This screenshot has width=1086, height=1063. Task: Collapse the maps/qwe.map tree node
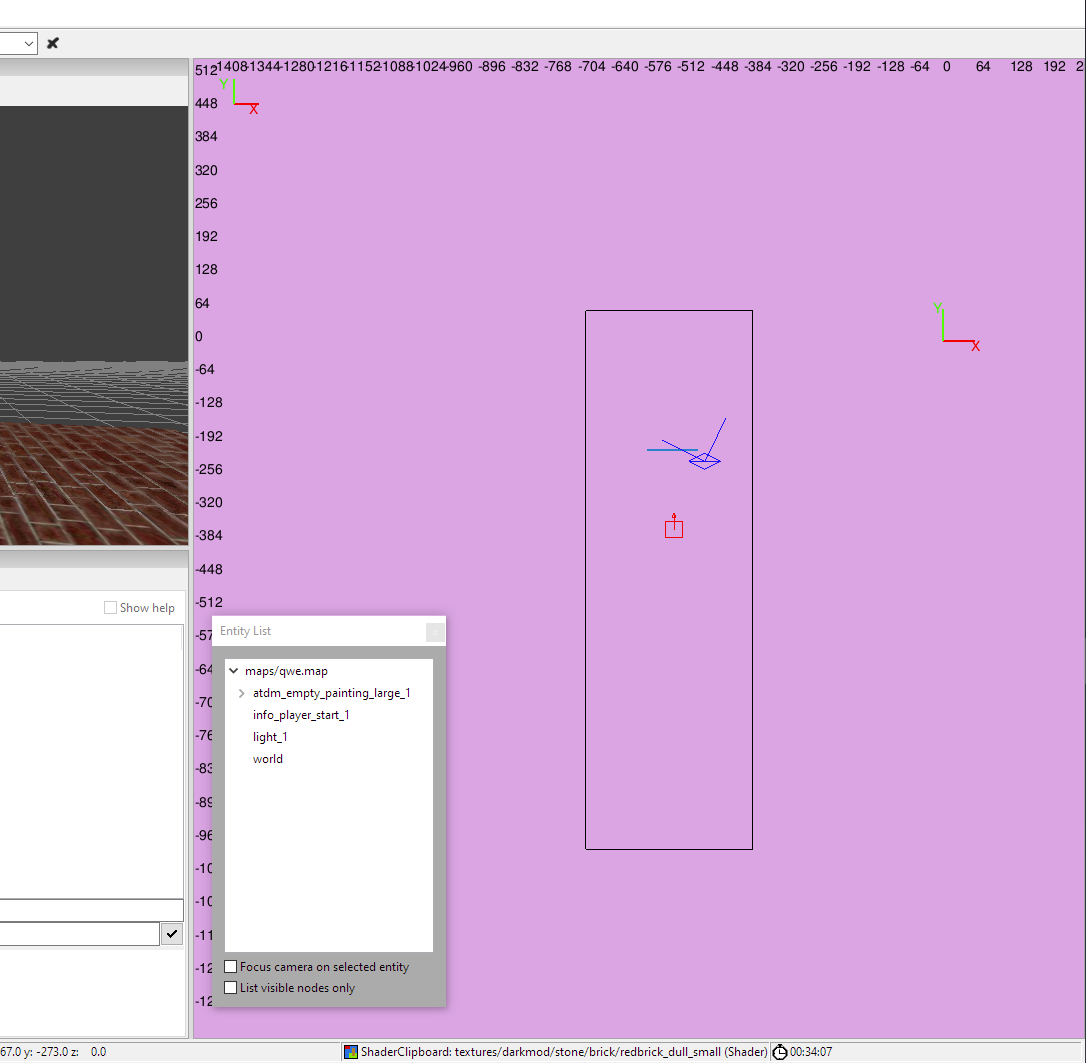234,671
